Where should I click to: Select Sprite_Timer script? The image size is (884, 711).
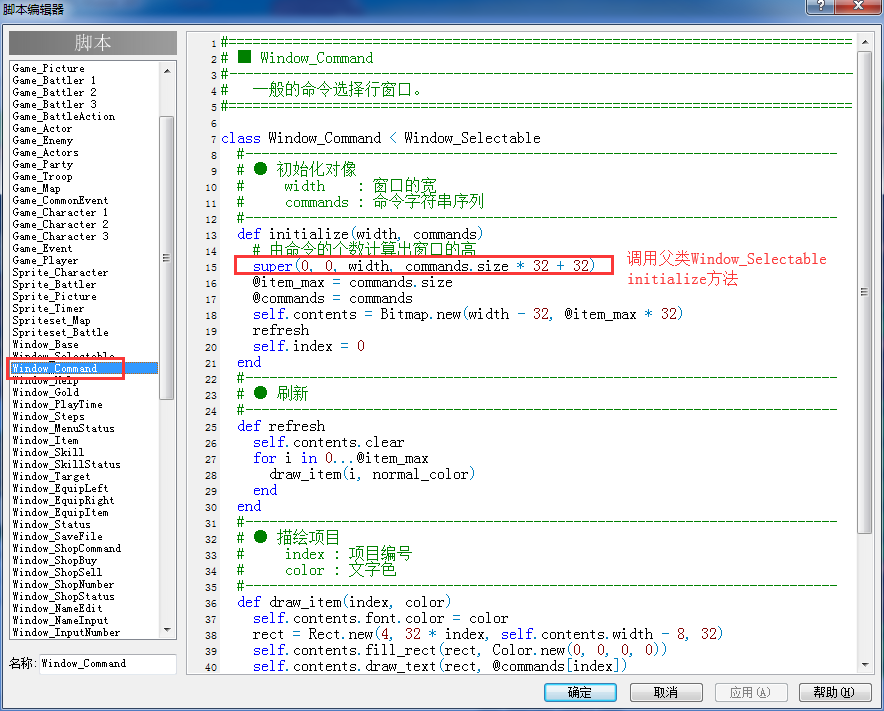pos(48,308)
